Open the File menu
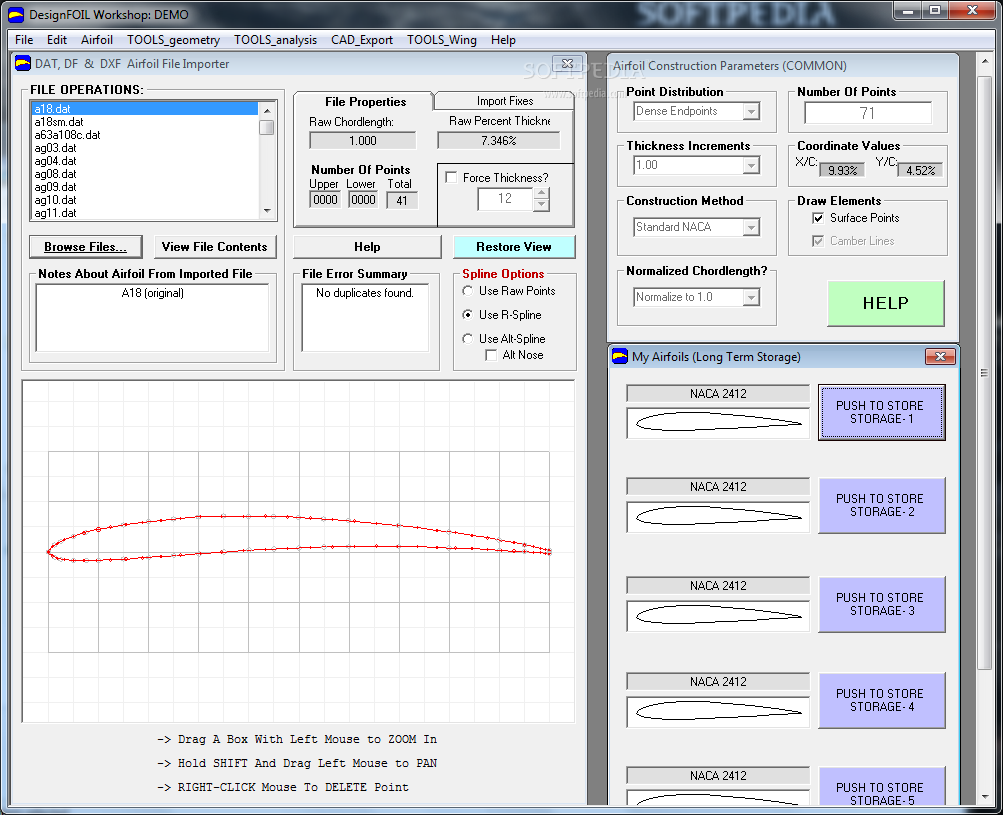 (x=24, y=40)
